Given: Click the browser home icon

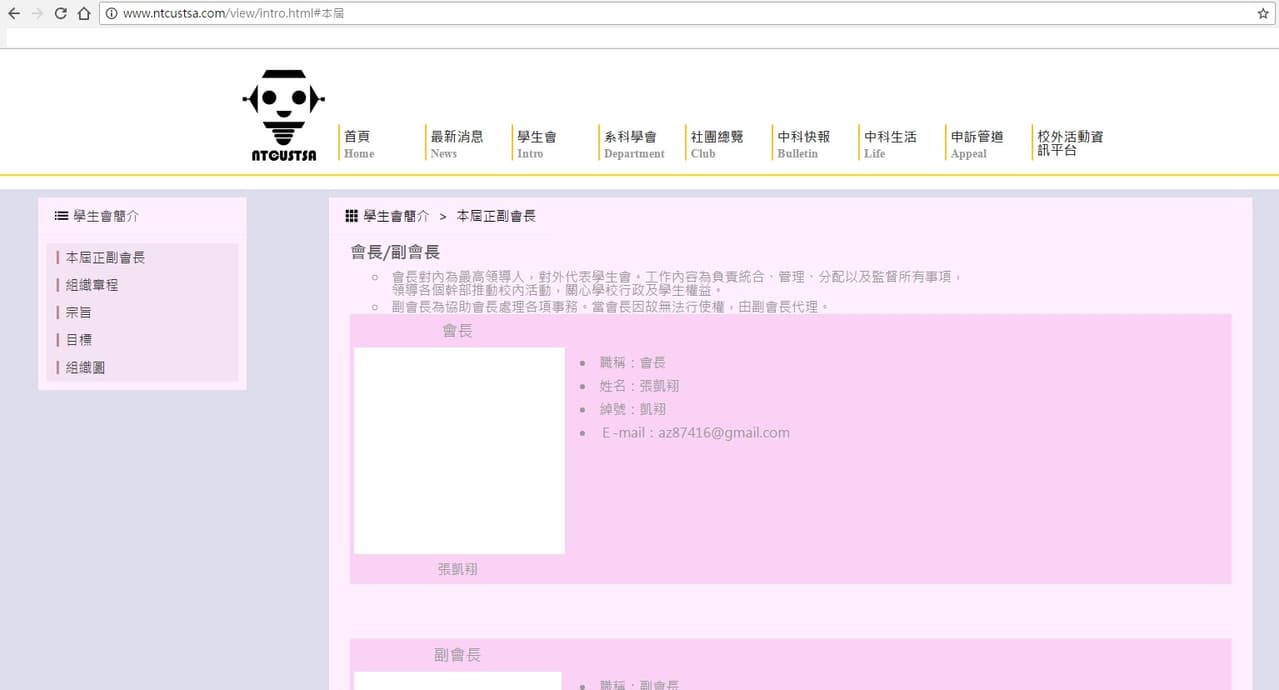Looking at the screenshot, I should coord(84,13).
